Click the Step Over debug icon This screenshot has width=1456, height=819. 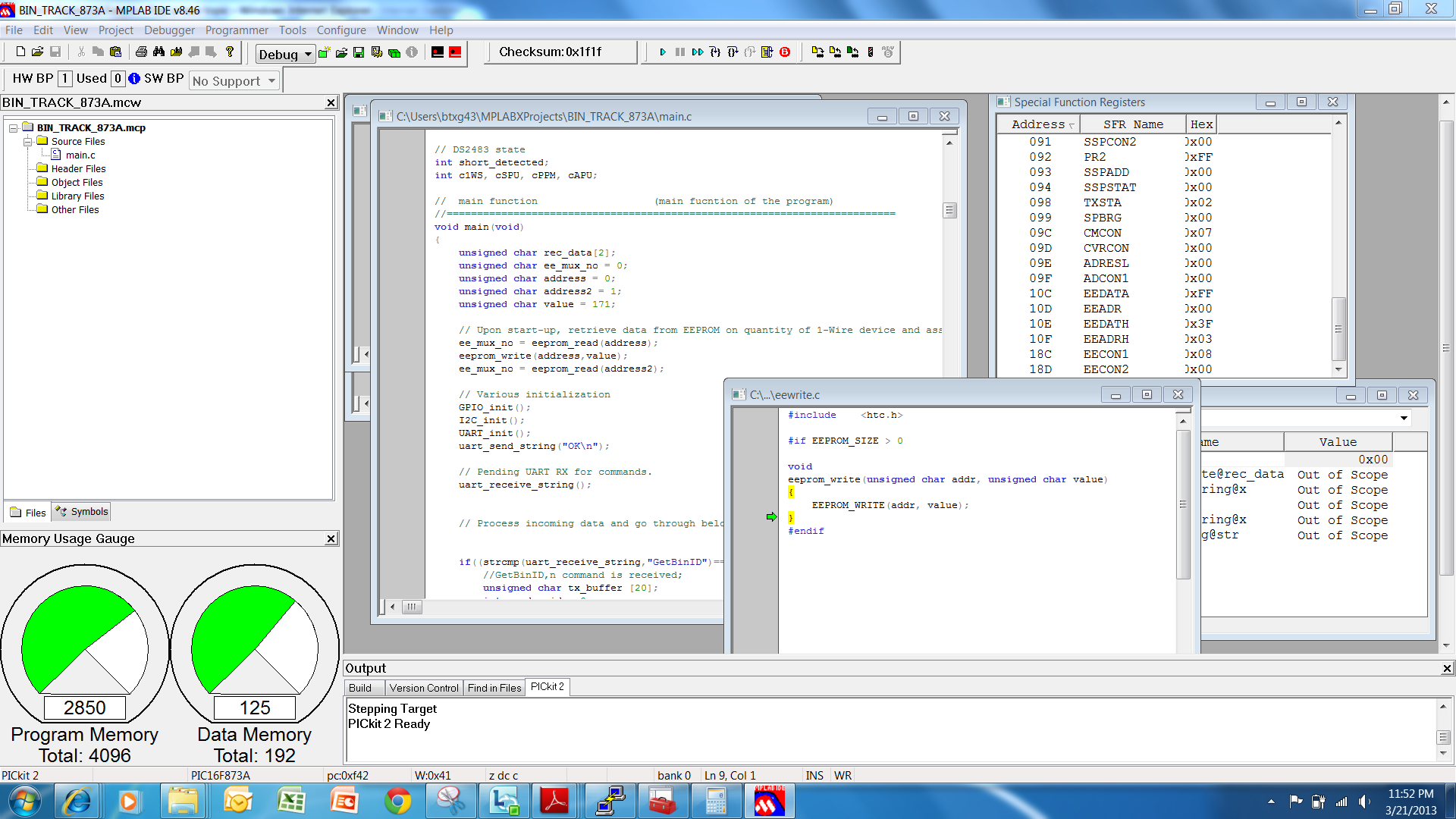tap(733, 52)
